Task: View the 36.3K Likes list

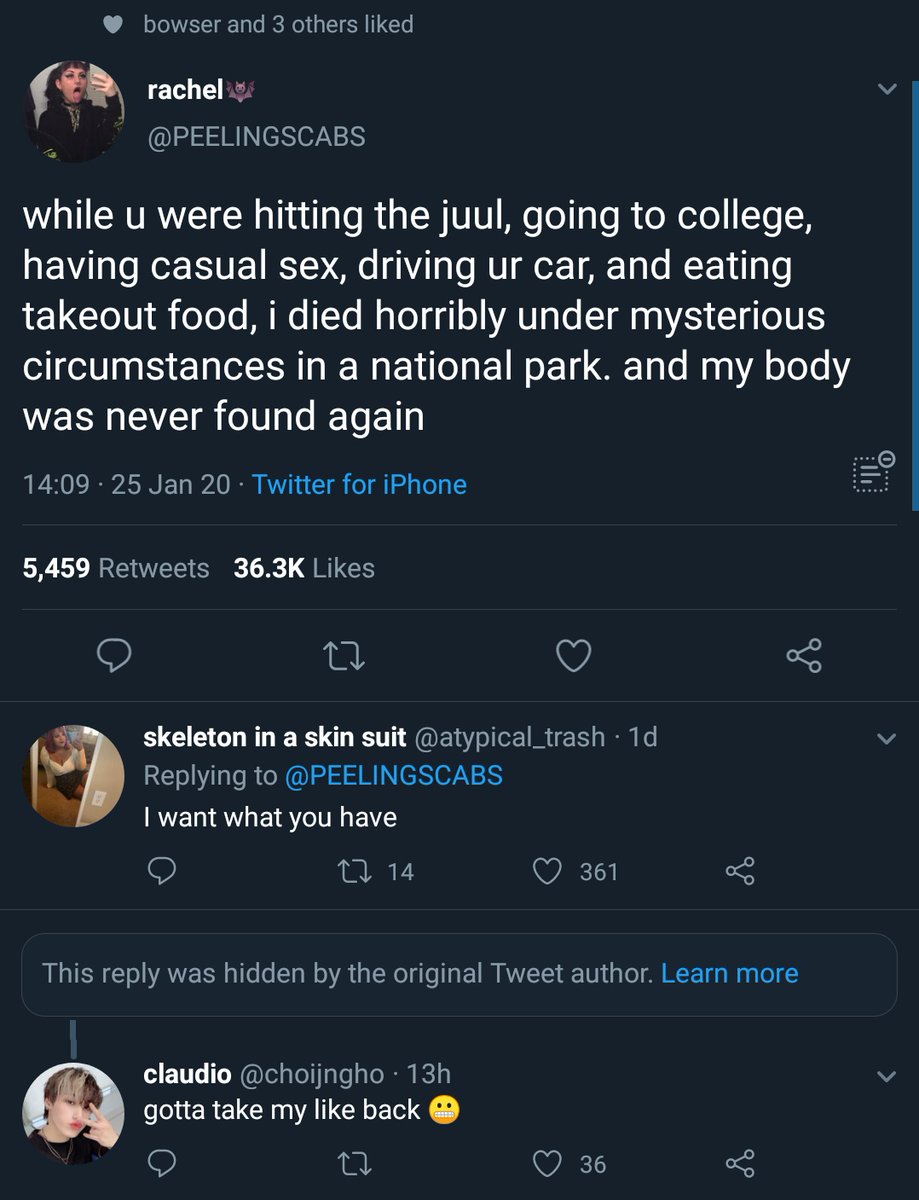Action: tap(304, 568)
